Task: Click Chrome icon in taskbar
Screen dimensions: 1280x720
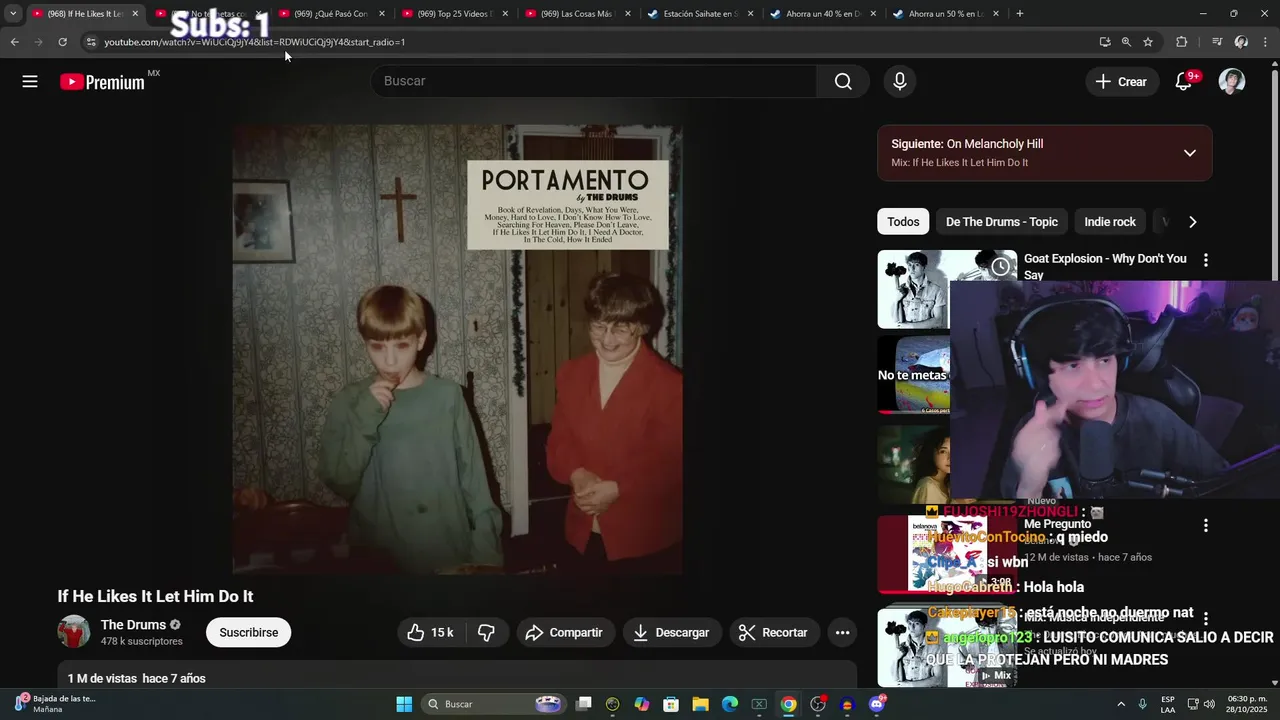Action: click(x=788, y=704)
